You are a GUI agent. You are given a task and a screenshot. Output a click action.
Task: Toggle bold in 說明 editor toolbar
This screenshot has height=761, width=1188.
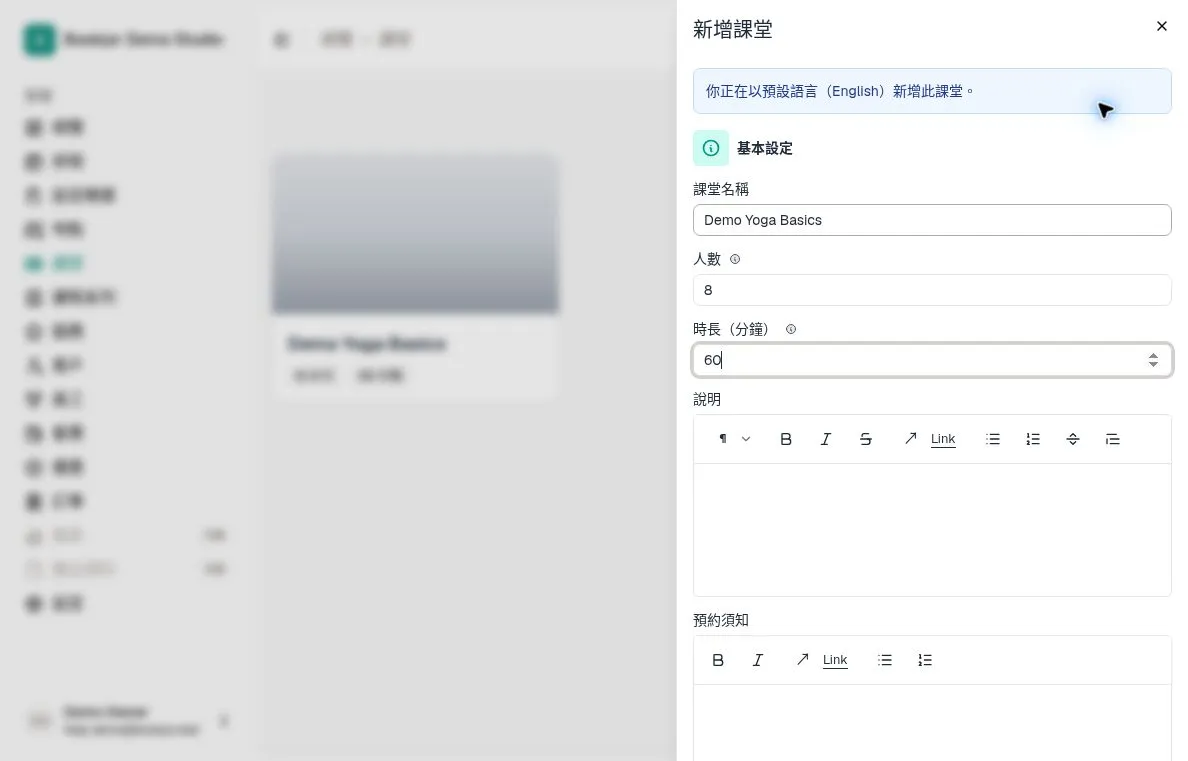pyautogui.click(x=786, y=439)
